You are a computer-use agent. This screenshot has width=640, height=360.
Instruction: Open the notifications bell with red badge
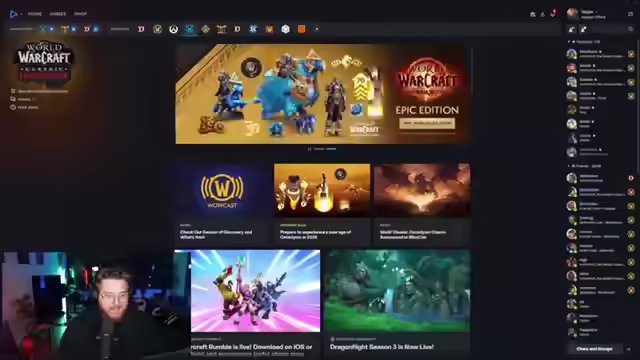553,14
